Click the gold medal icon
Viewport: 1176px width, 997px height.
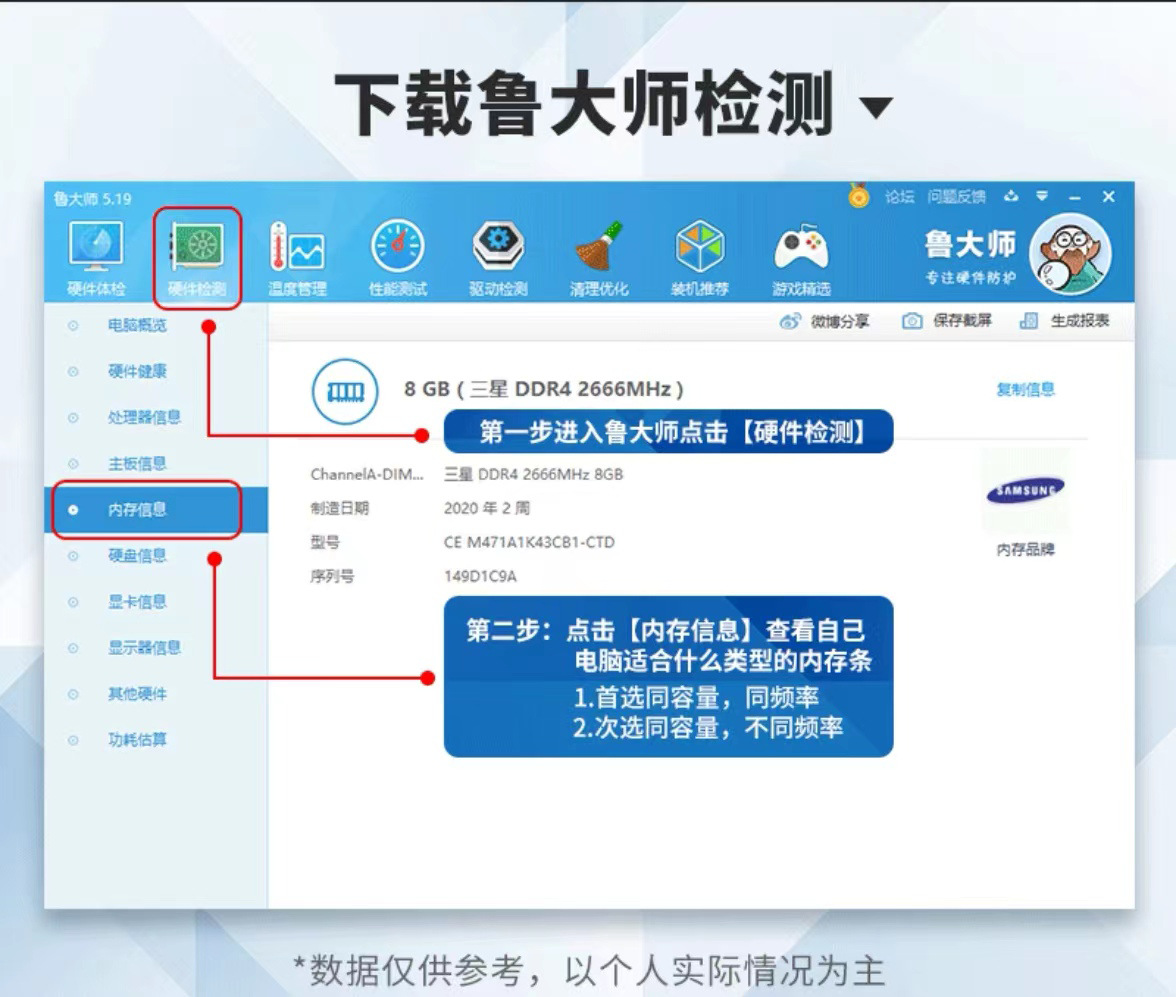(x=859, y=196)
